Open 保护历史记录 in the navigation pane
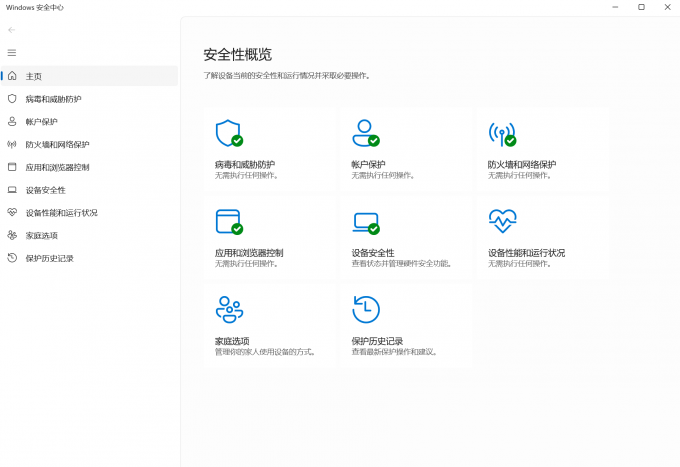Image resolution: width=680 pixels, height=467 pixels. [89, 258]
